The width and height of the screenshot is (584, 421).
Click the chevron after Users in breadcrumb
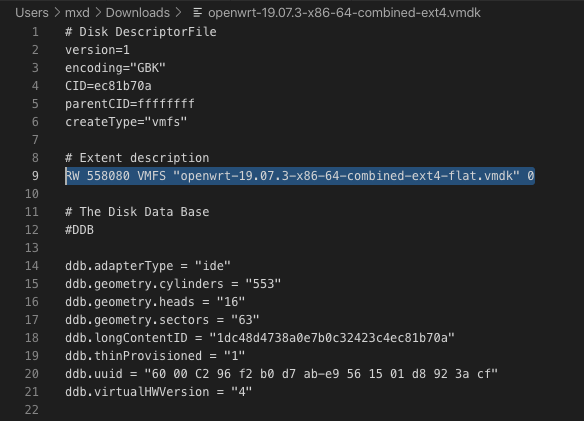click(57, 13)
